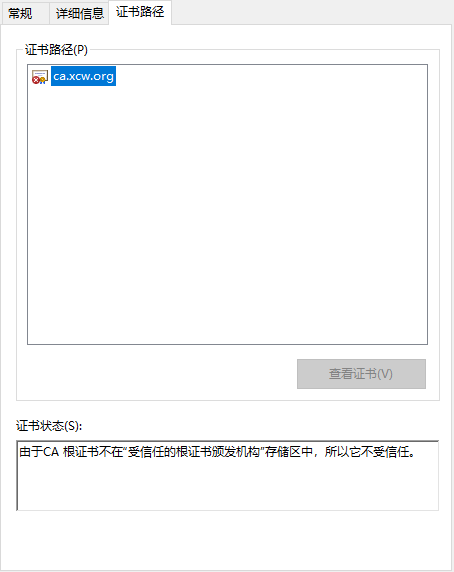454x572 pixels.
Task: Click the blank dialog area below 证书状态 box
Action: (x=226, y=540)
